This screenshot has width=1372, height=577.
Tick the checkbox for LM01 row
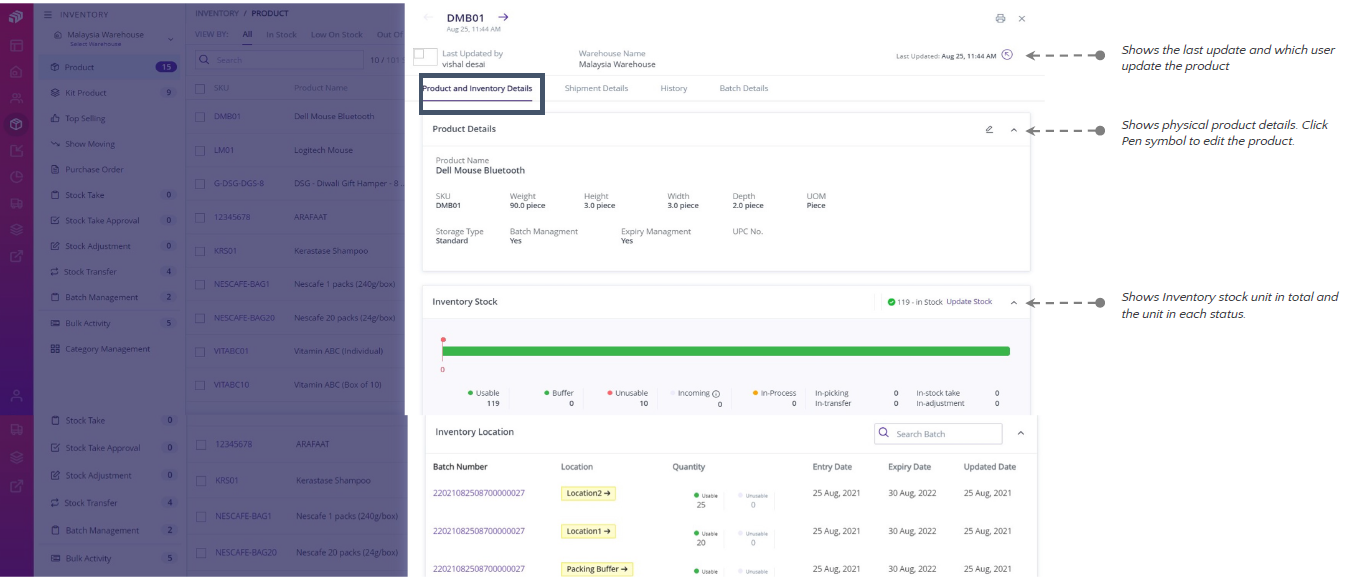[201, 150]
